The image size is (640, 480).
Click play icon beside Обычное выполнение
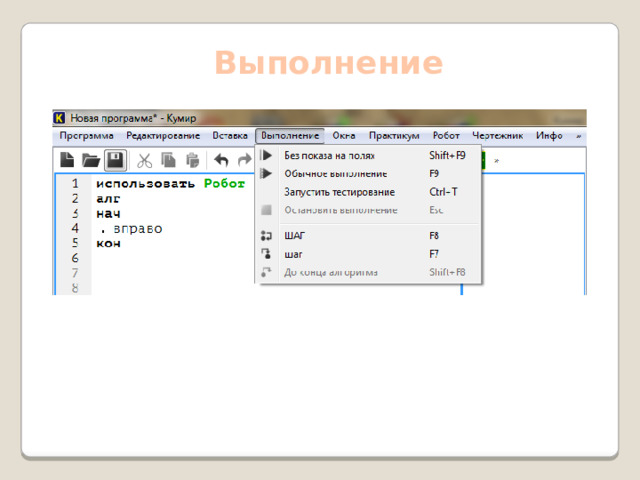266,173
